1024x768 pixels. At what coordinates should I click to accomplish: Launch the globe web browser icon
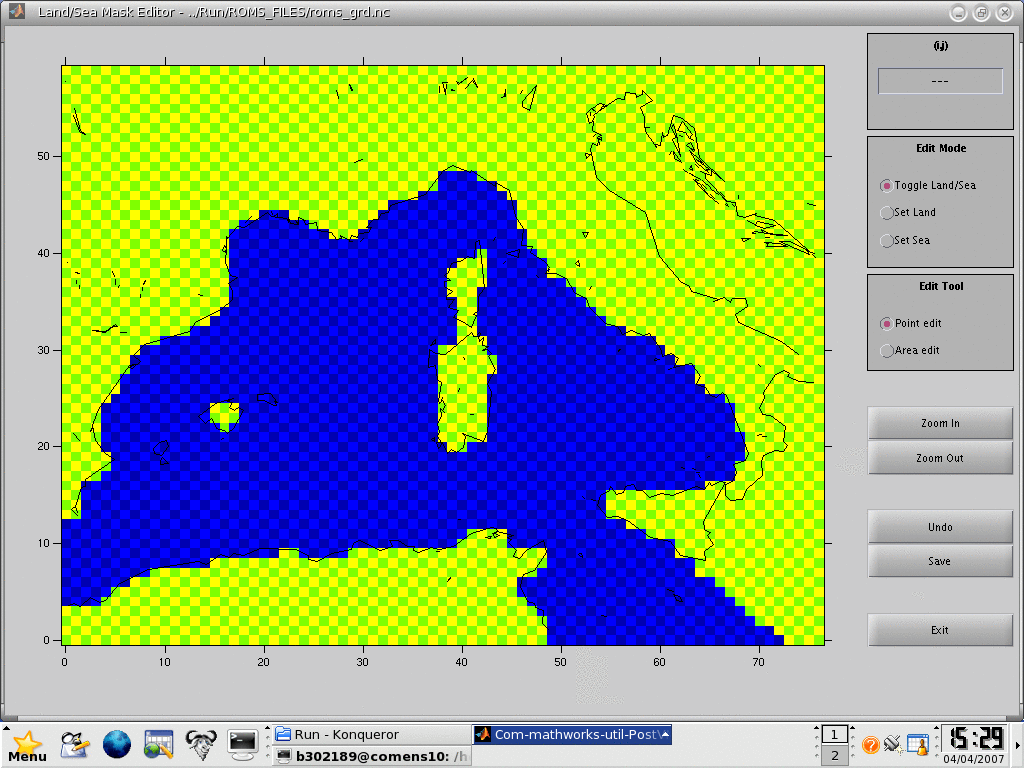tap(117, 744)
